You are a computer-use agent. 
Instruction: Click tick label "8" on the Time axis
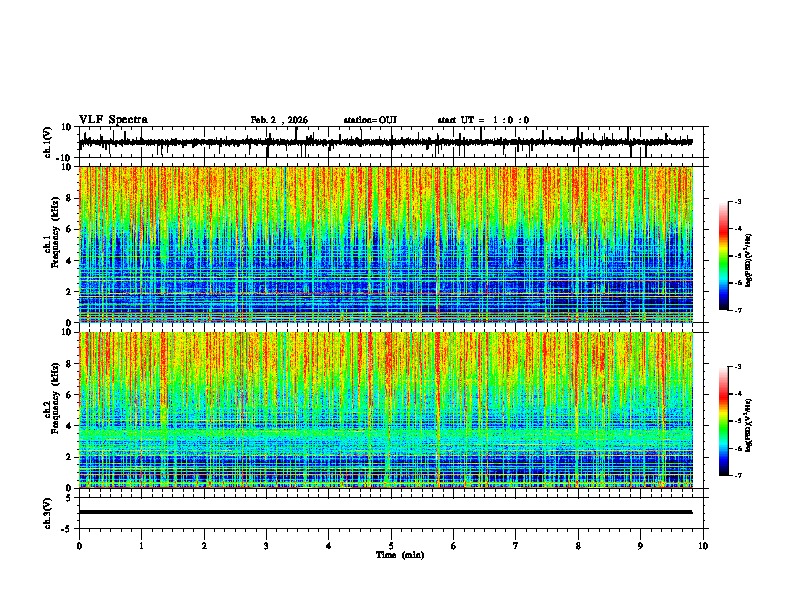click(x=578, y=546)
